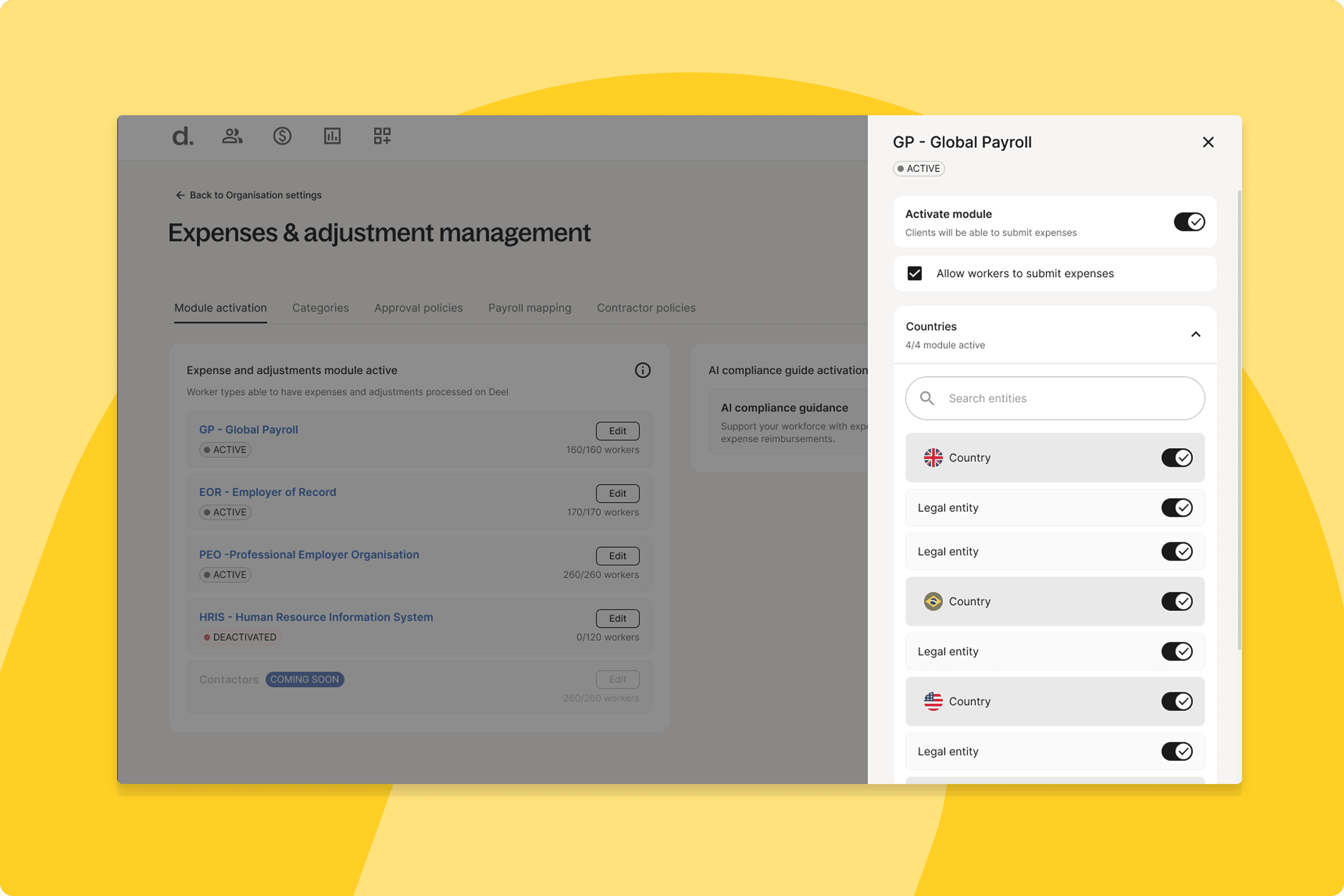
Task: Click ACTIVE badge in panel header
Action: click(919, 169)
